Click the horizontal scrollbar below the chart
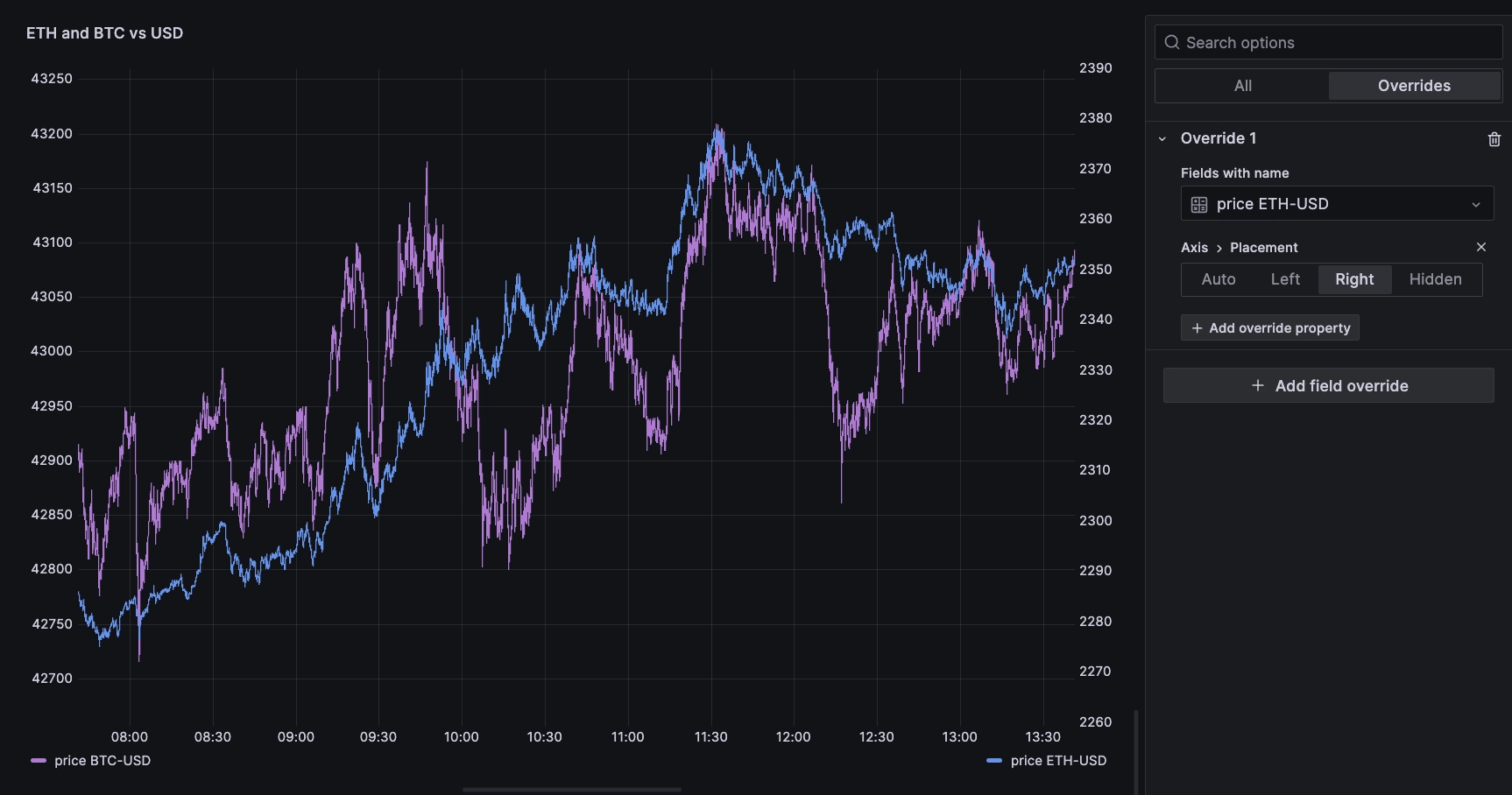The width and height of the screenshot is (1512, 795). (x=571, y=790)
